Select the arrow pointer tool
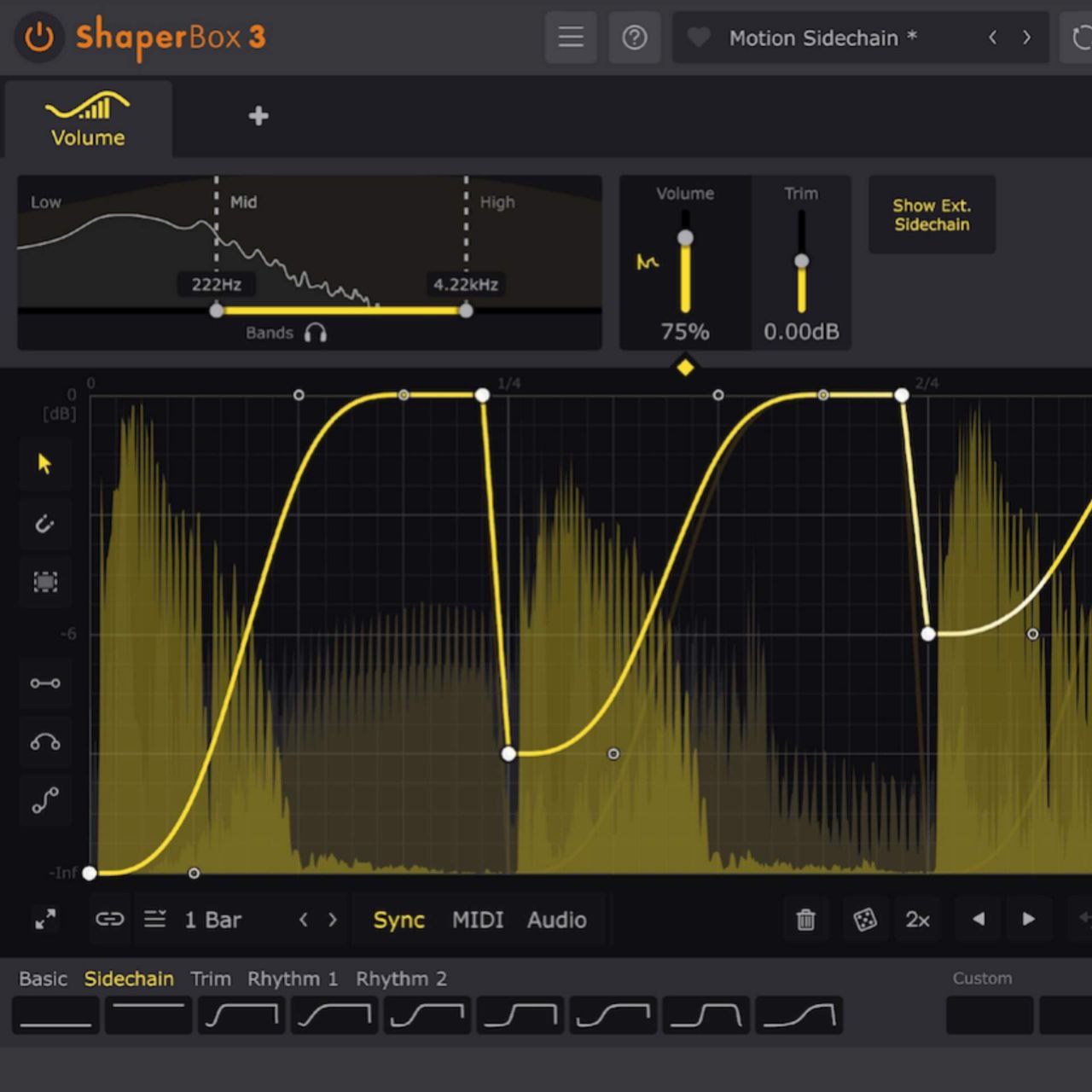1092x1092 pixels. 45,463
